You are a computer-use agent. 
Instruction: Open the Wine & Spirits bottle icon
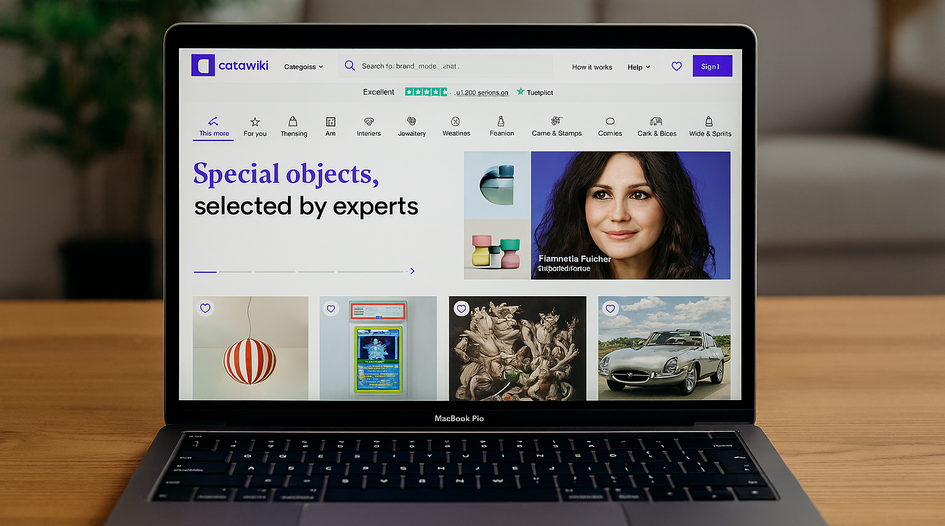pos(709,122)
